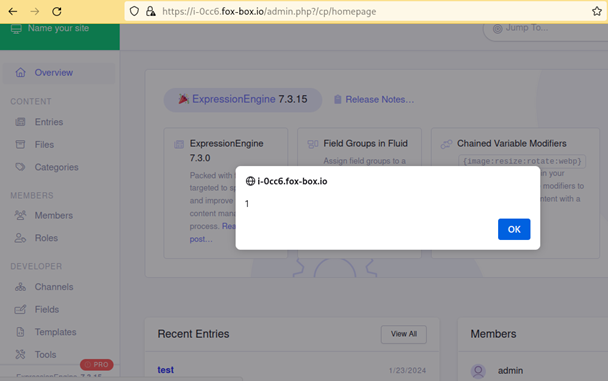Click the shield tracking protection icon
The image size is (608, 381).
134,11
